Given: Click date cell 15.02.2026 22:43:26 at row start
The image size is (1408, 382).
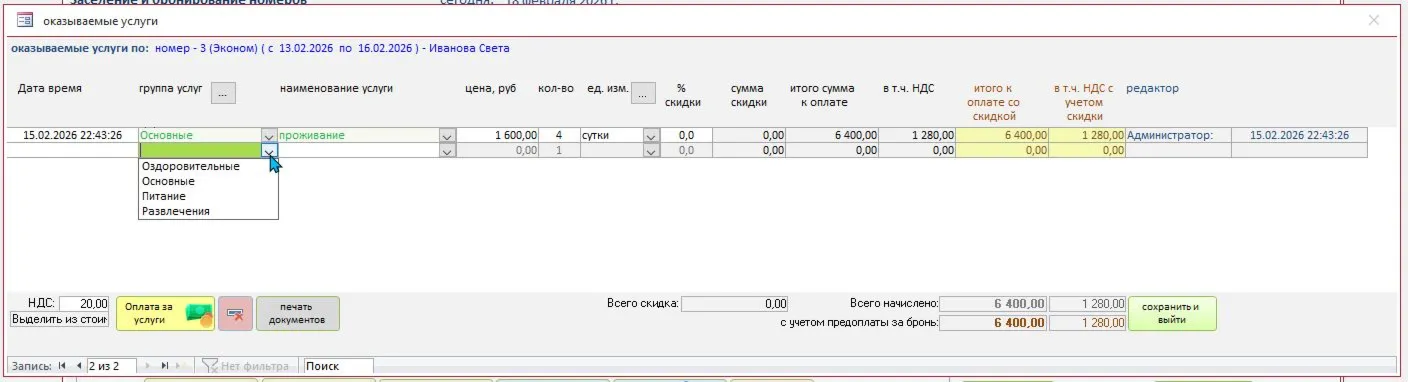Looking at the screenshot, I should pyautogui.click(x=72, y=135).
